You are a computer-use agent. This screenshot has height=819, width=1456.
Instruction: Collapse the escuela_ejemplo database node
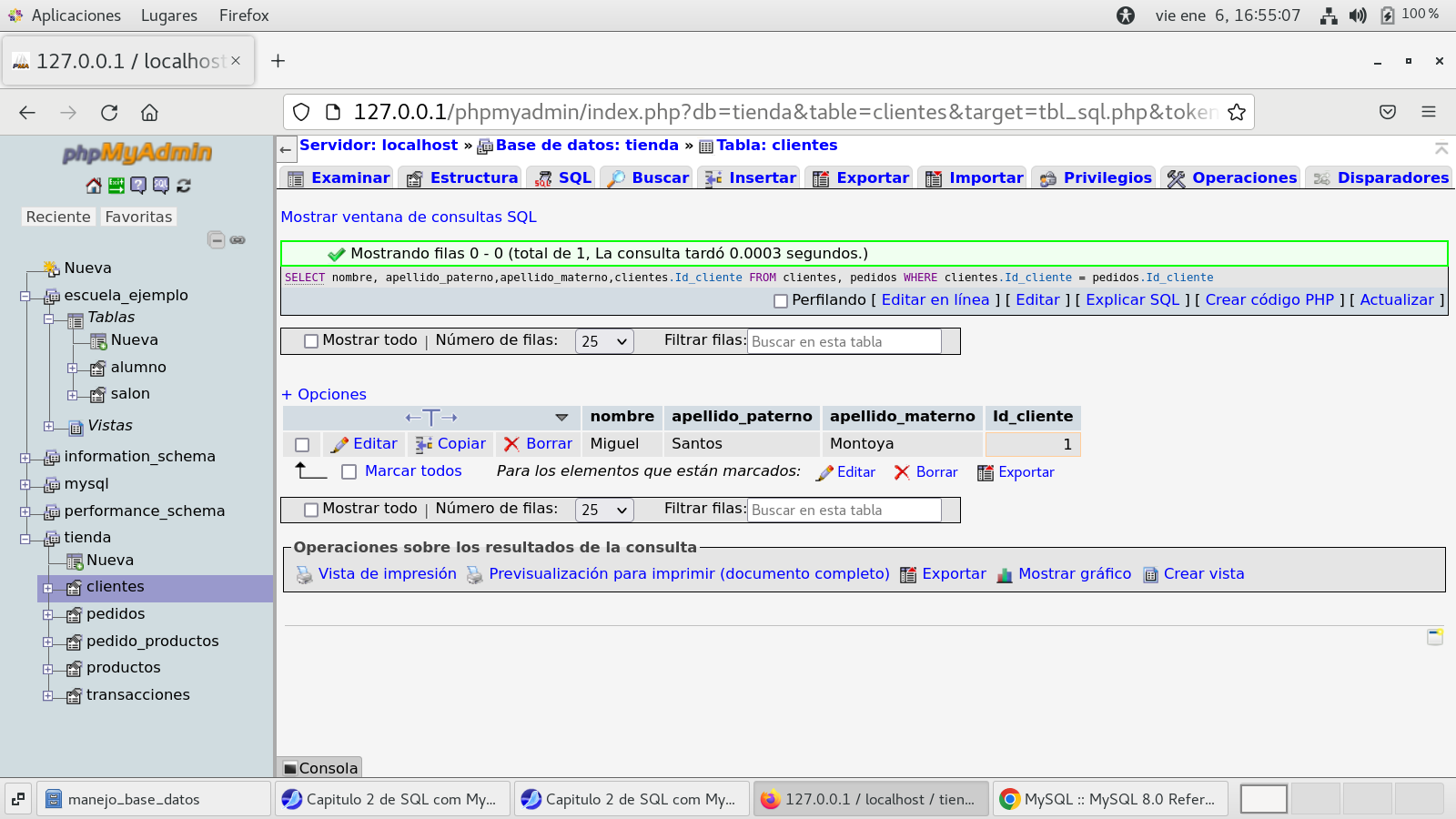[25, 296]
